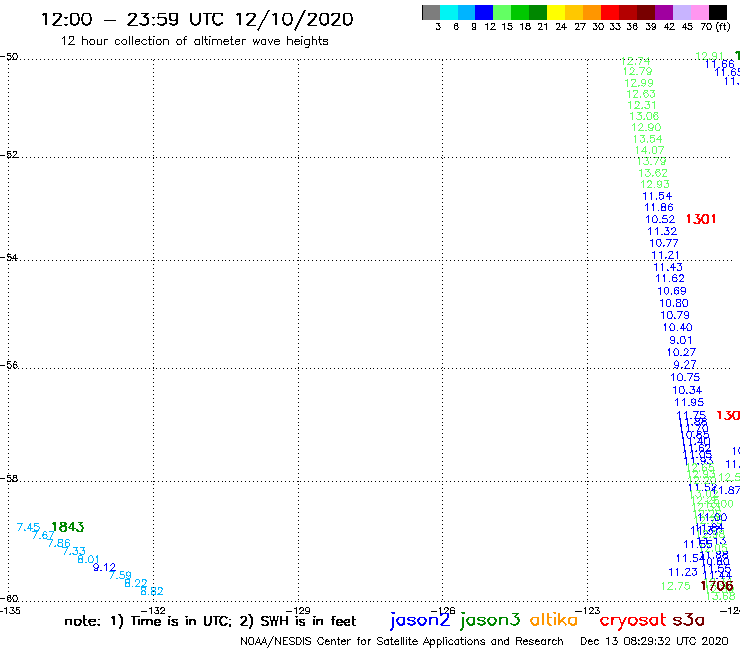Select wave height value '10.40'

(x=677, y=327)
